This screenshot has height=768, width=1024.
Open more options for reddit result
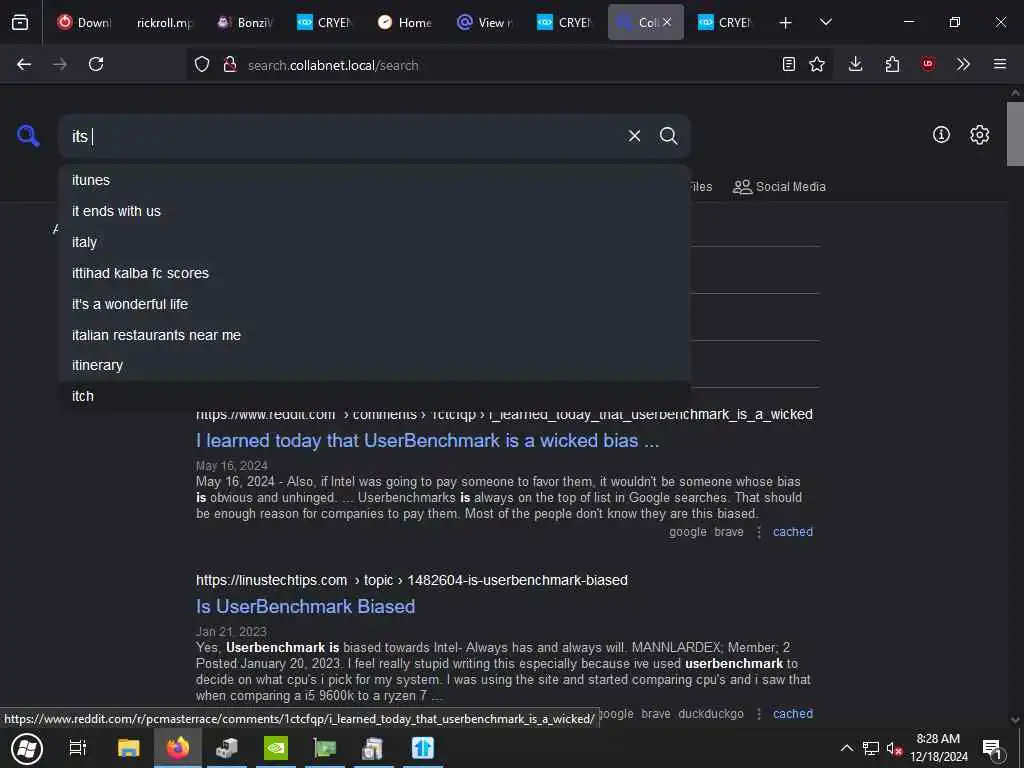click(x=758, y=532)
